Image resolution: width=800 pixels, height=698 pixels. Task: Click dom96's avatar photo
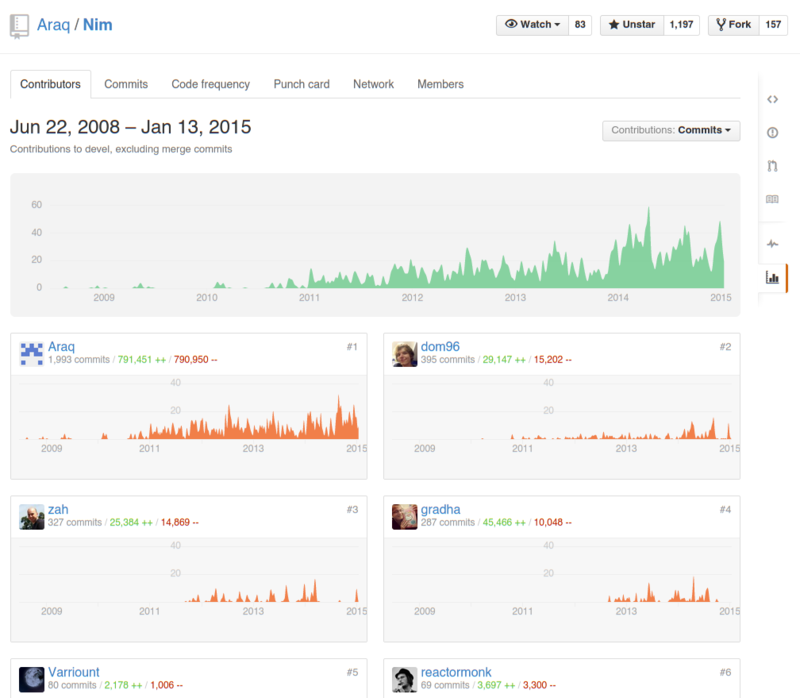point(405,354)
